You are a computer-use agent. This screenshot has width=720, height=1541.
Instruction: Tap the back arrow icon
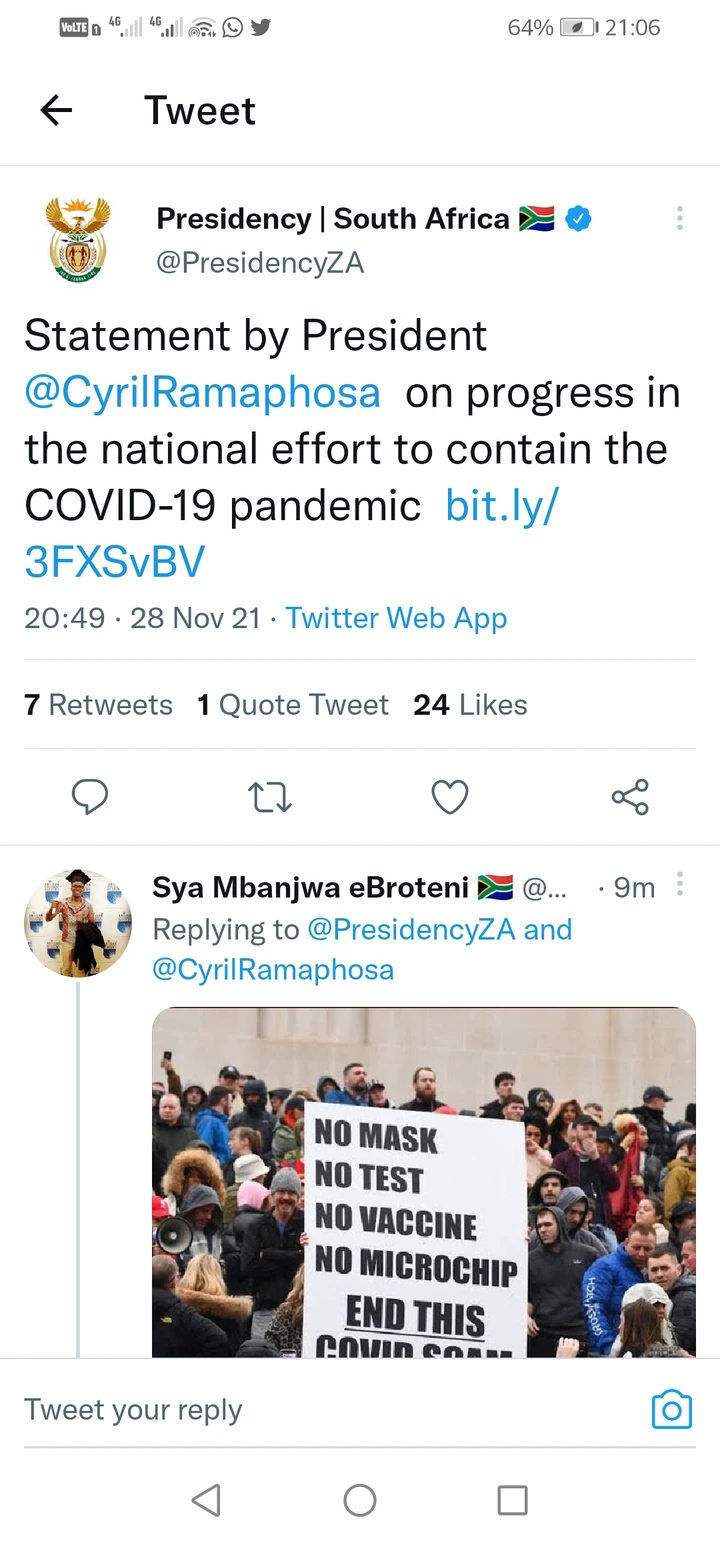point(57,110)
